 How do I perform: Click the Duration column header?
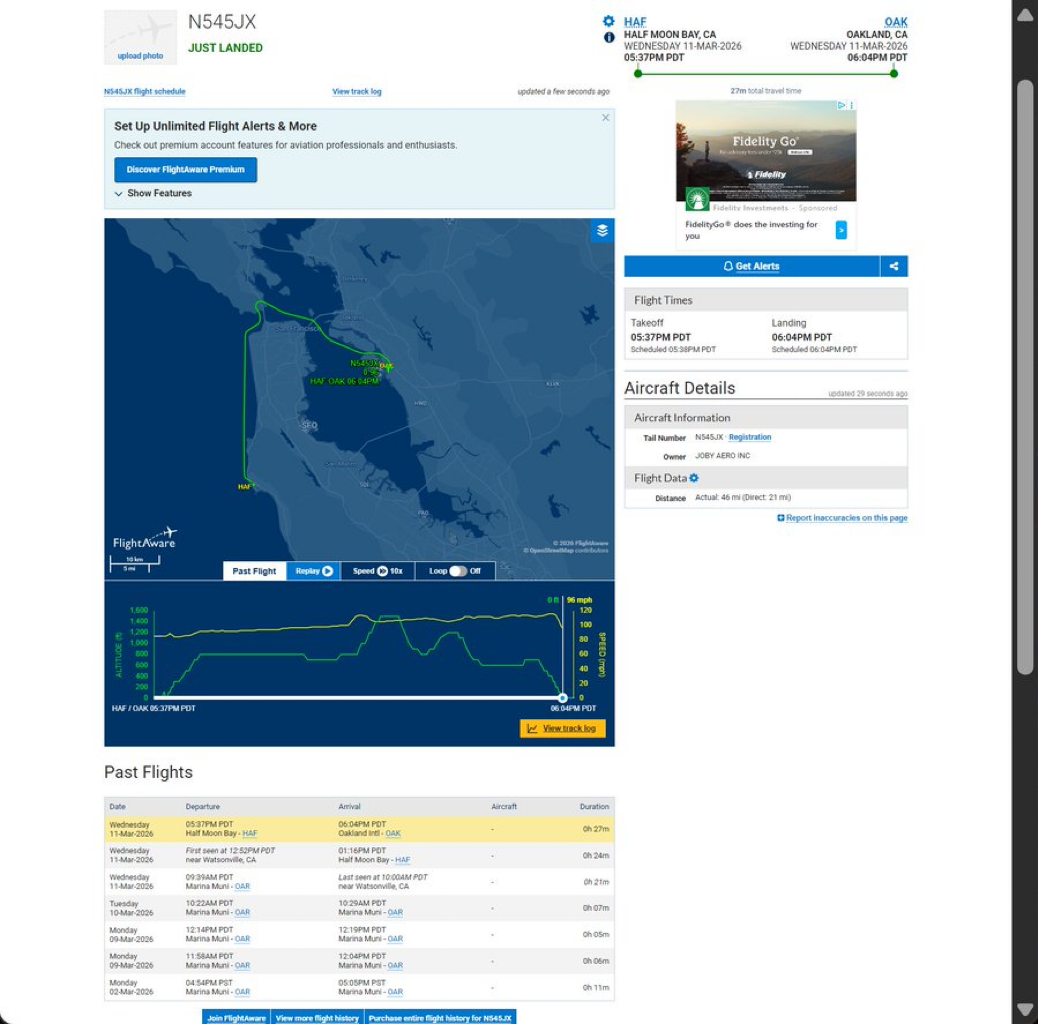point(594,806)
